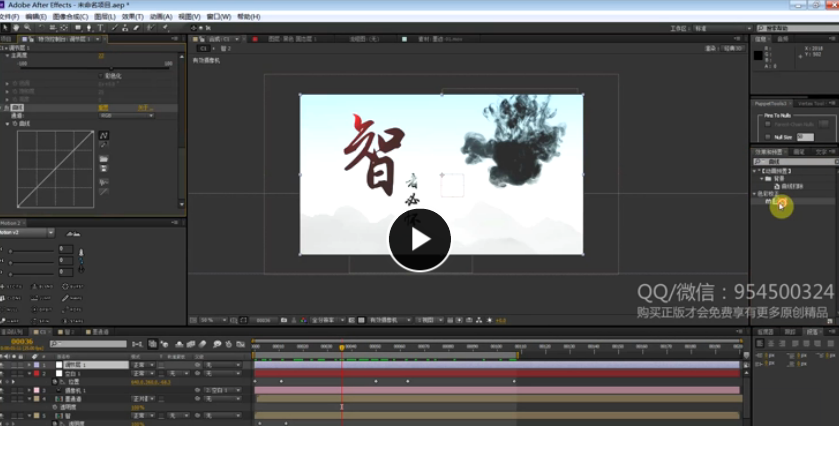Select the Eraser tool

136,28
